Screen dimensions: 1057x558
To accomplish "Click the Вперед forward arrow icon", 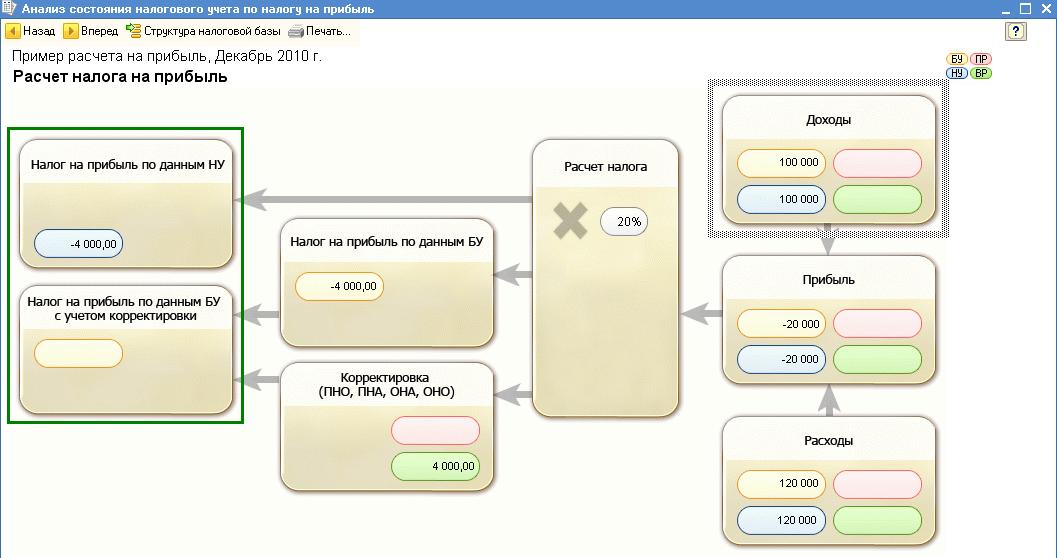I will coord(71,31).
